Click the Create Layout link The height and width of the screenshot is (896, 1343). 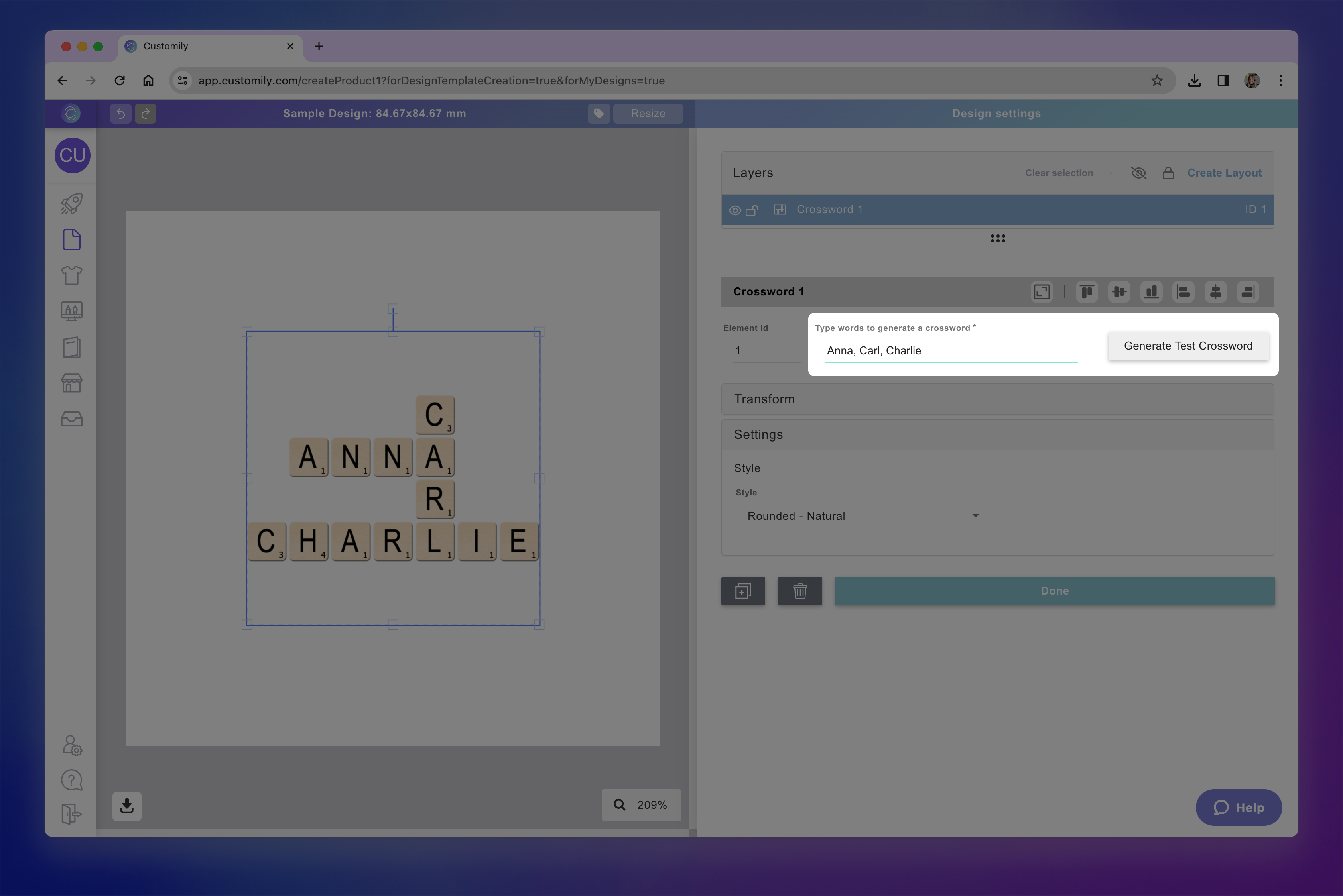(x=1224, y=173)
